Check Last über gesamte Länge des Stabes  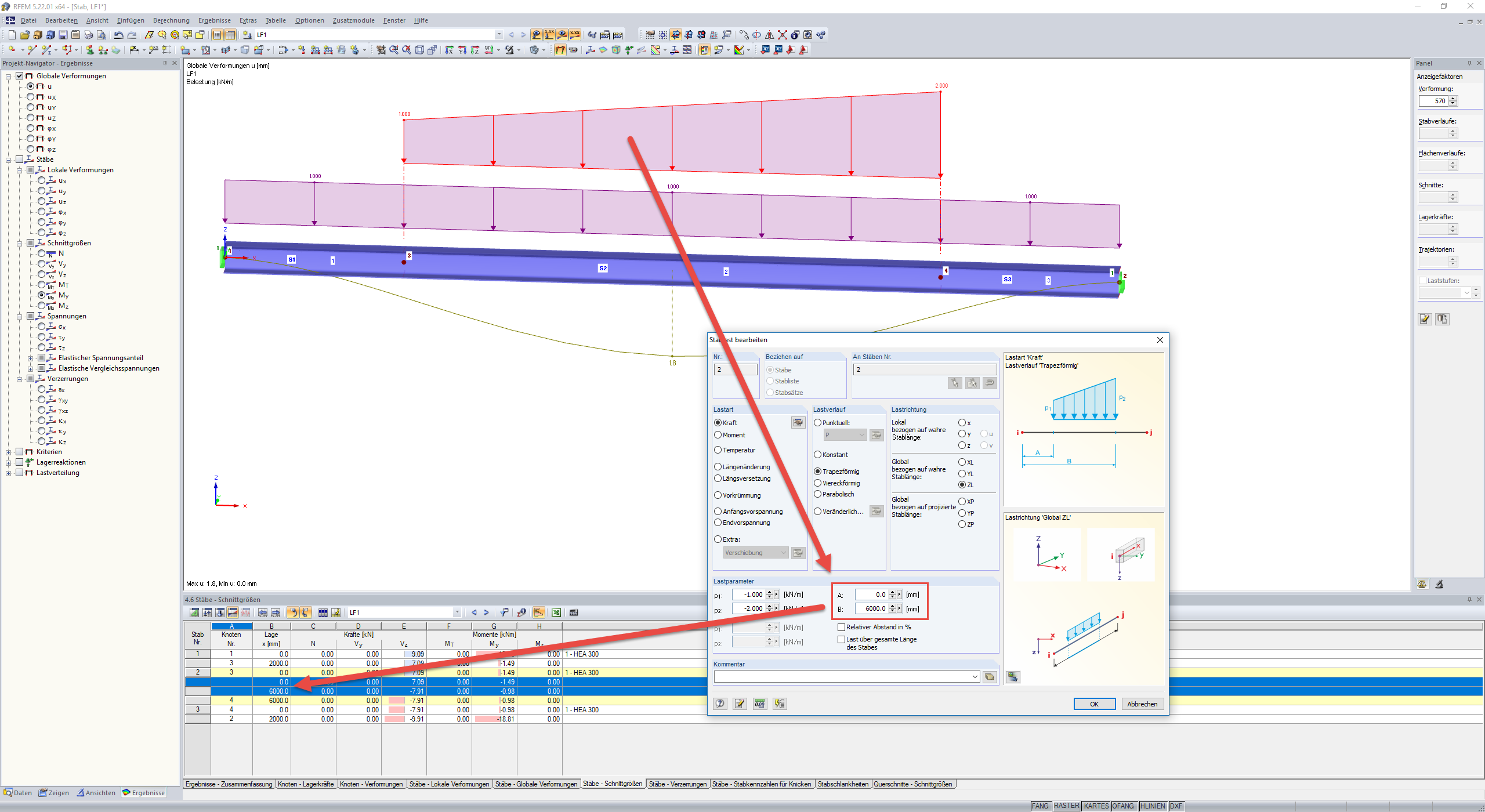[x=841, y=639]
